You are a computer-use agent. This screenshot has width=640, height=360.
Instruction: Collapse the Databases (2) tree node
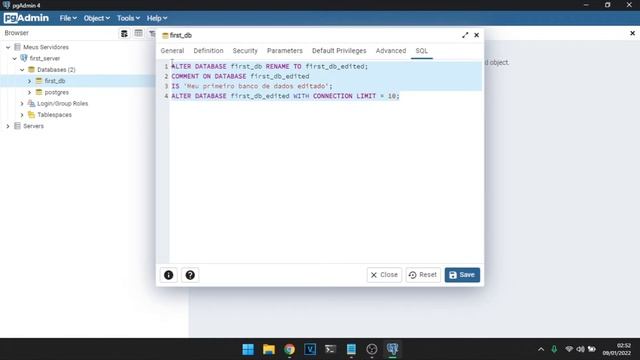[x=22, y=70]
